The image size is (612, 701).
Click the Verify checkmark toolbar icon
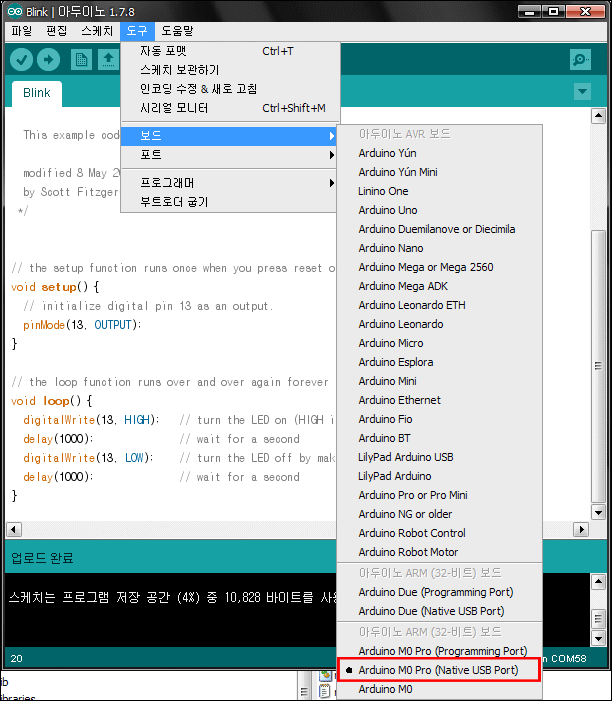[x=21, y=59]
